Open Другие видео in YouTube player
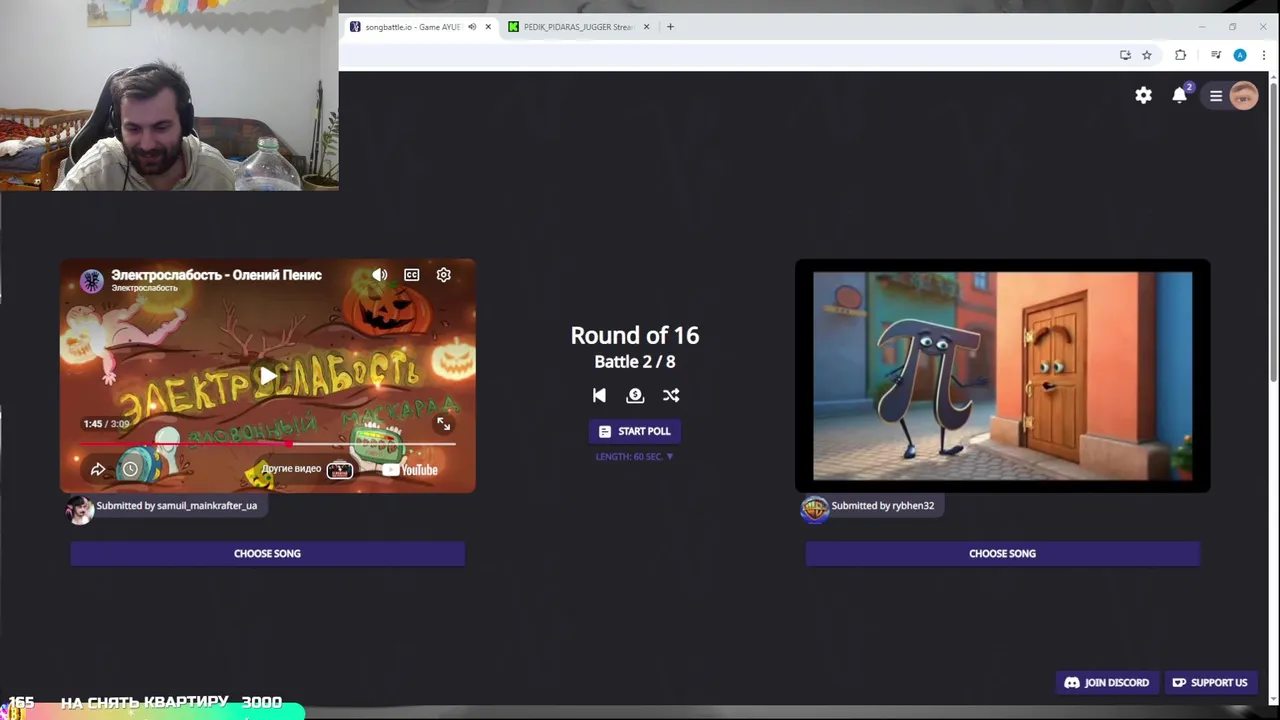This screenshot has width=1280, height=720. 307,469
